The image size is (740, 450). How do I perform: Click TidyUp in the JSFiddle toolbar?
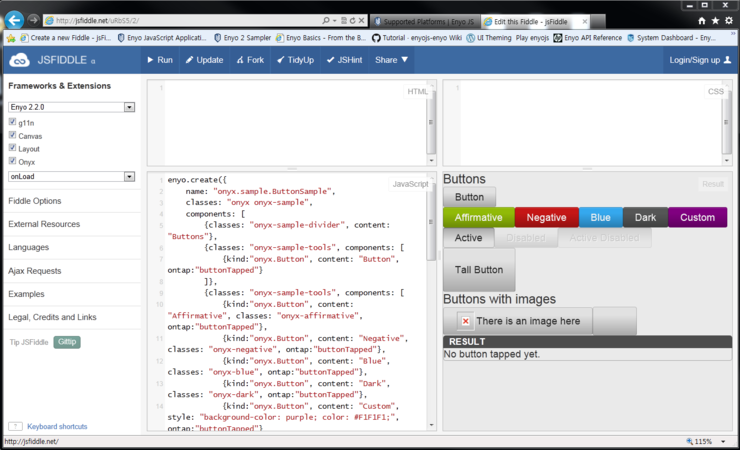pos(295,60)
